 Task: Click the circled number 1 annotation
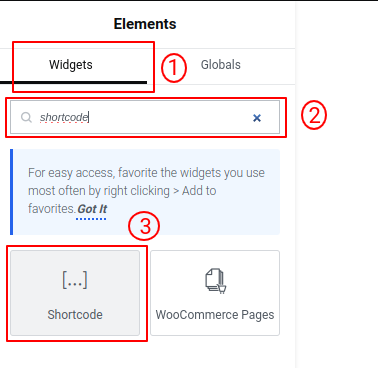point(174,68)
